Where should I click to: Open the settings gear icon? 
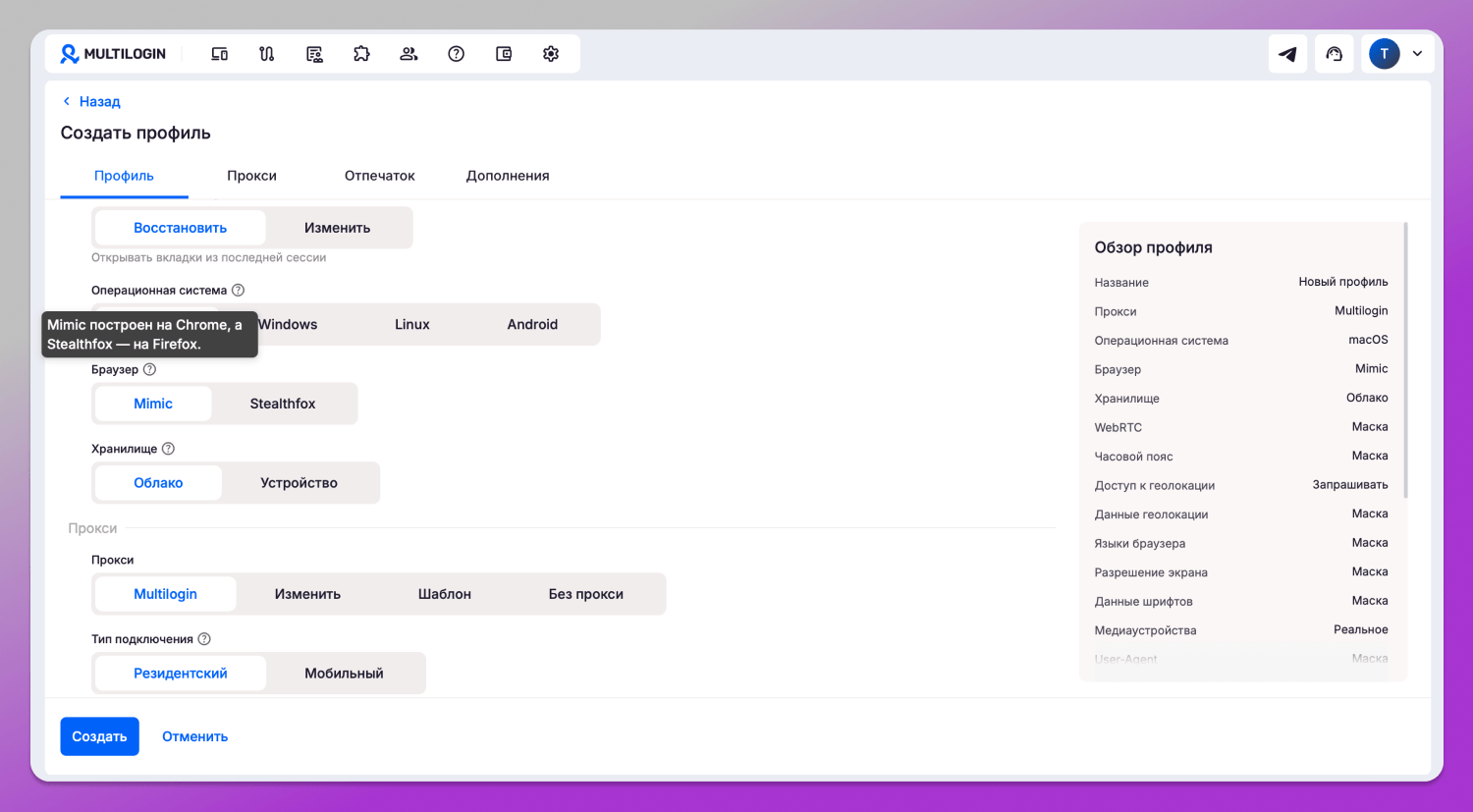[551, 54]
